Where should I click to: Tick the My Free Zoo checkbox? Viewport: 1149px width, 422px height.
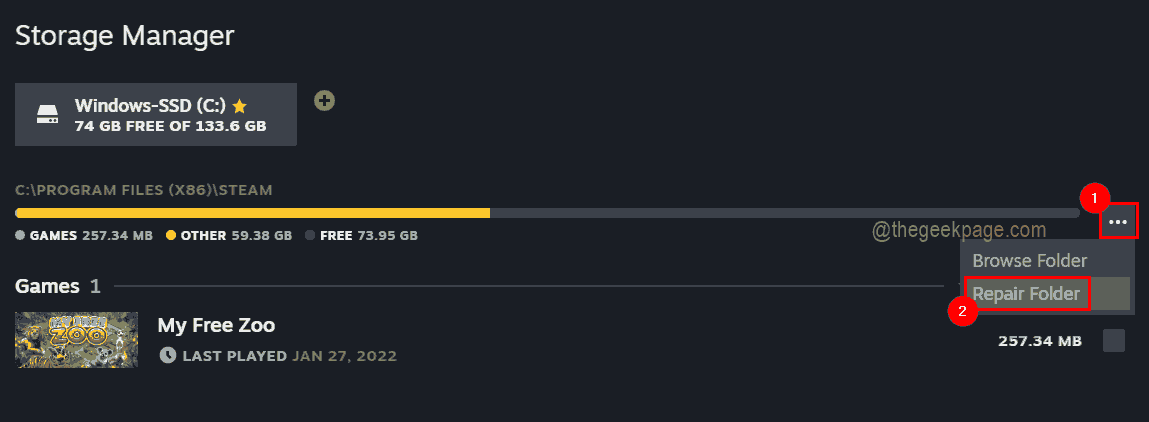[1113, 341]
